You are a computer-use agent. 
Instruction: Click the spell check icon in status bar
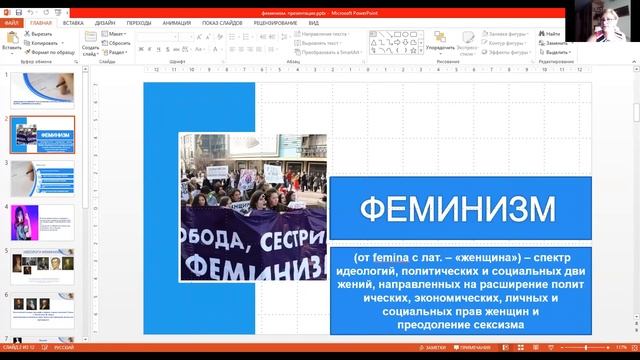[45, 348]
